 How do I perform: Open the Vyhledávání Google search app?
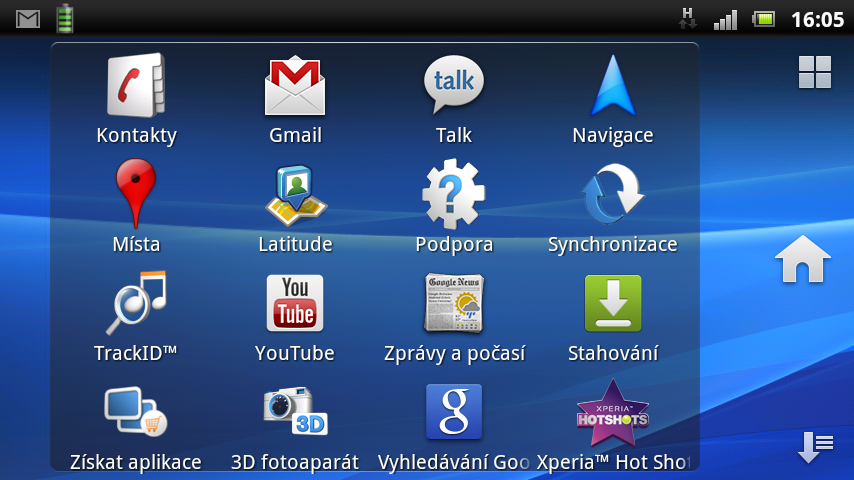[454, 428]
